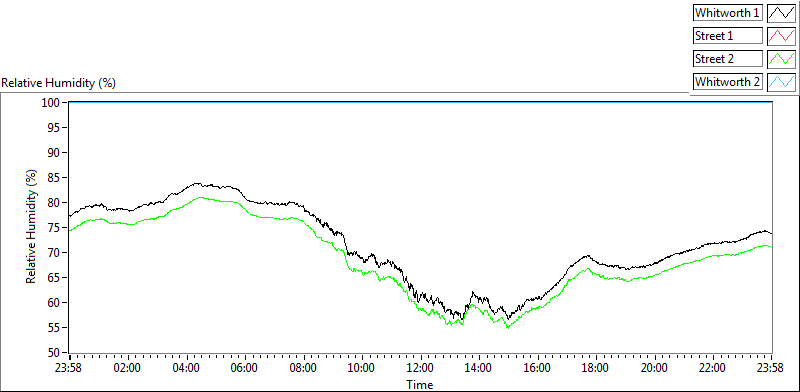Viewport: 800px width, 392px height.
Task: Click the 23:58 end time axis label
Action: tap(772, 367)
